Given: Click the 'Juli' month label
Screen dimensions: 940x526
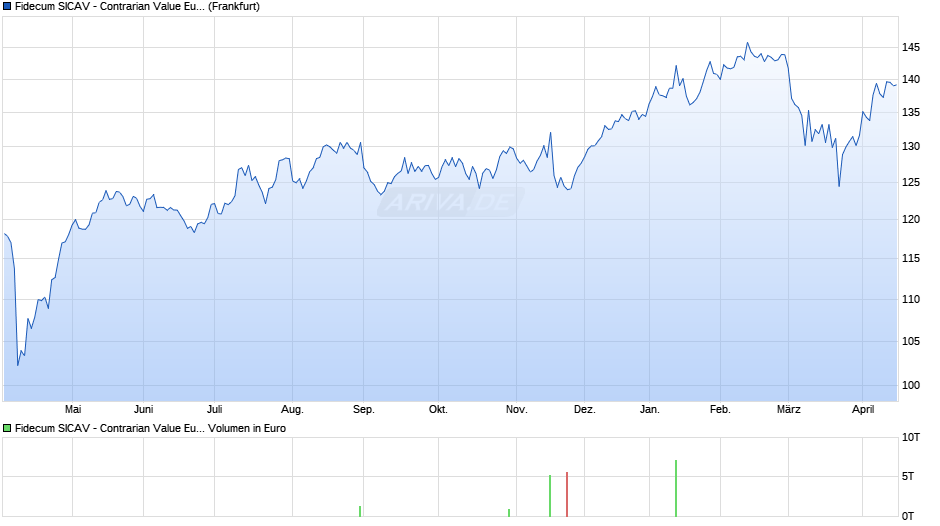Looking at the screenshot, I should click(x=214, y=409).
